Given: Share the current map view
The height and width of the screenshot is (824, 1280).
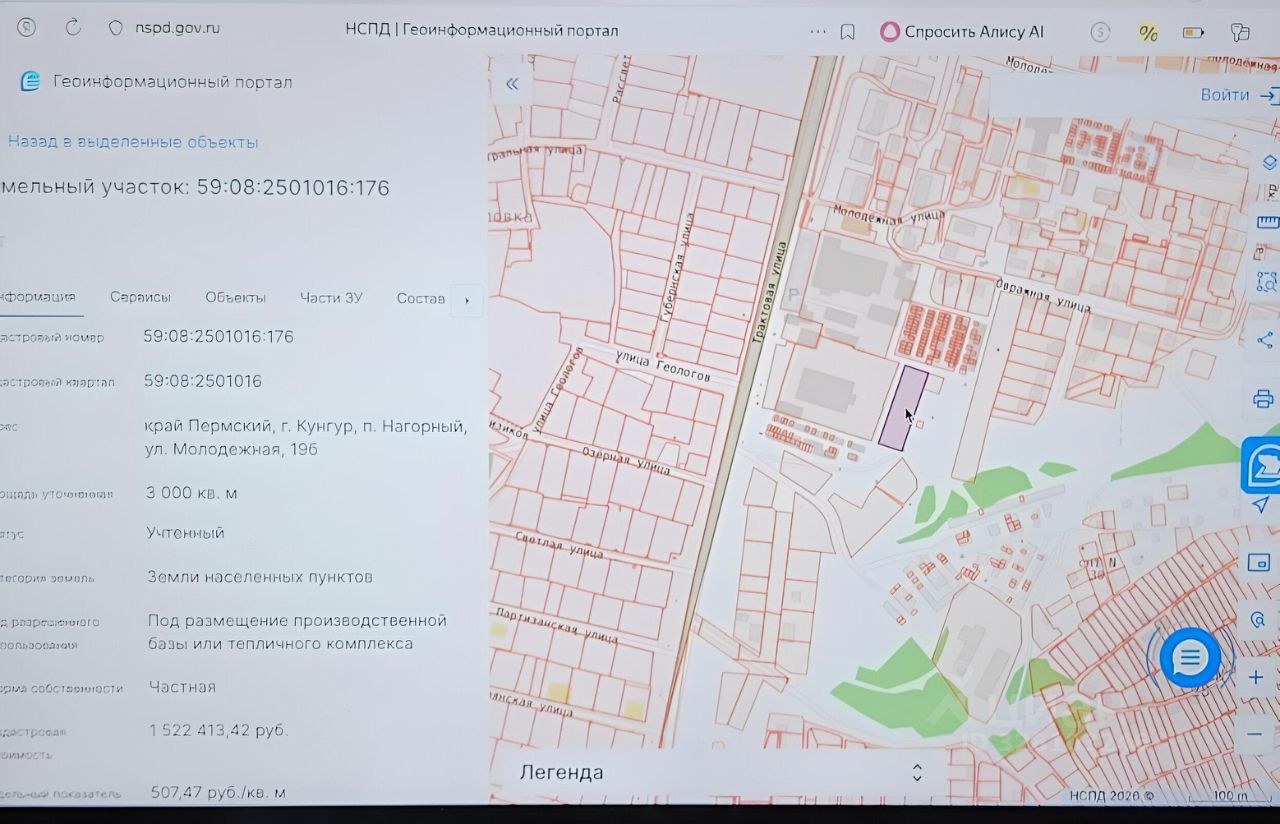Looking at the screenshot, I should [1265, 340].
